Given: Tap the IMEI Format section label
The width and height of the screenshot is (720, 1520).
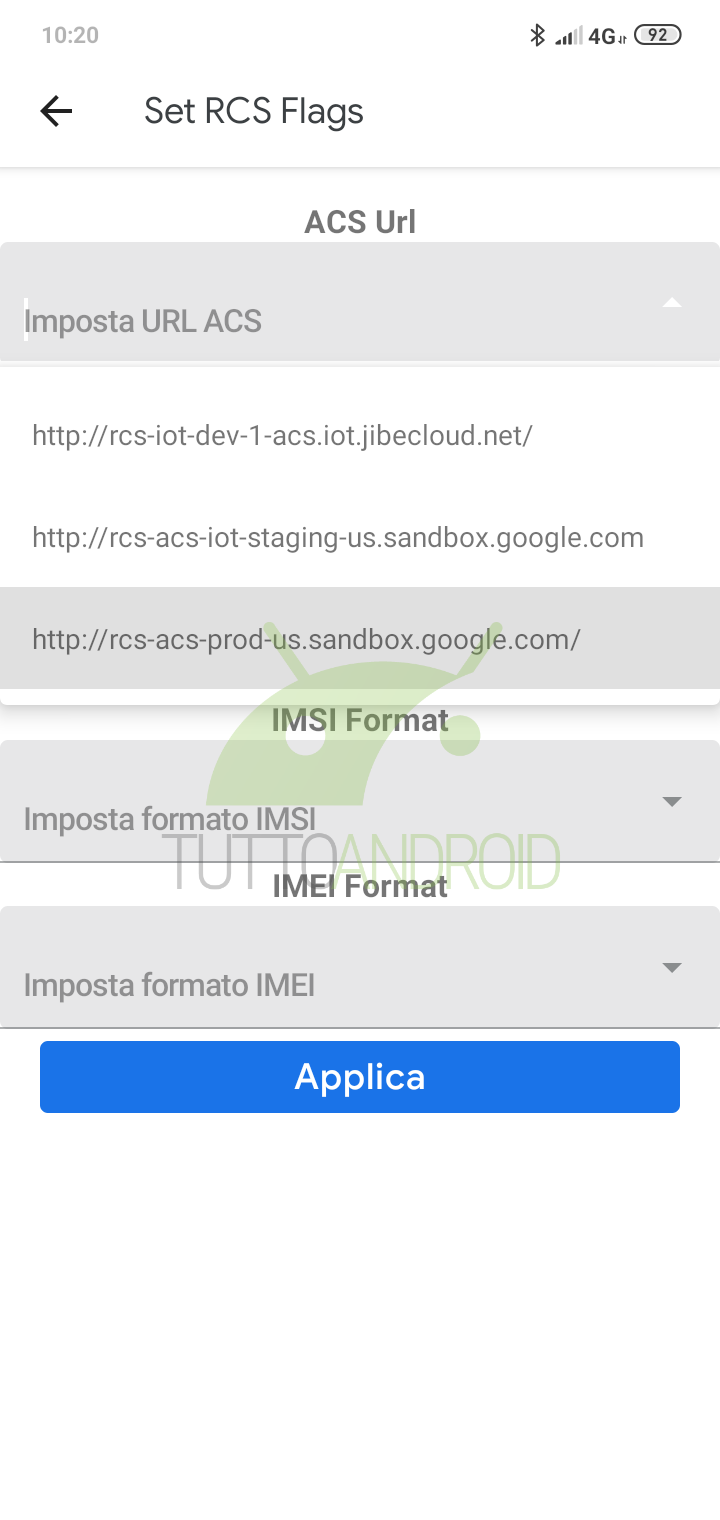Looking at the screenshot, I should [x=360, y=885].
